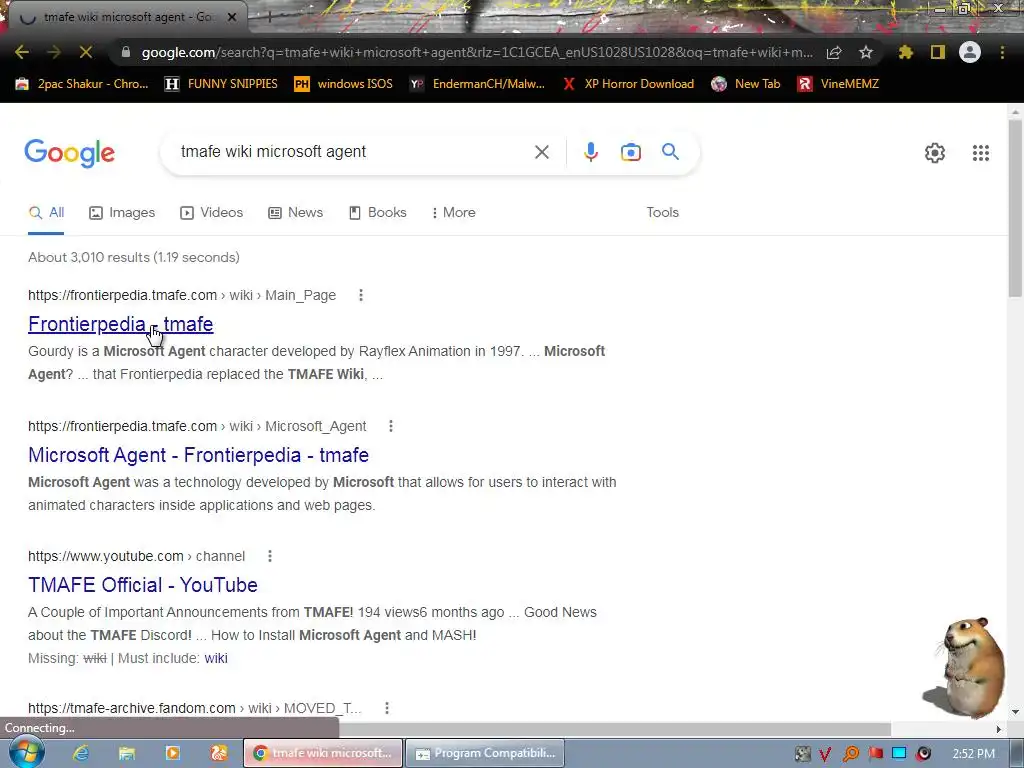Open options for tmafe-archive fandom result
Image resolution: width=1024 pixels, height=768 pixels.
[x=387, y=708]
